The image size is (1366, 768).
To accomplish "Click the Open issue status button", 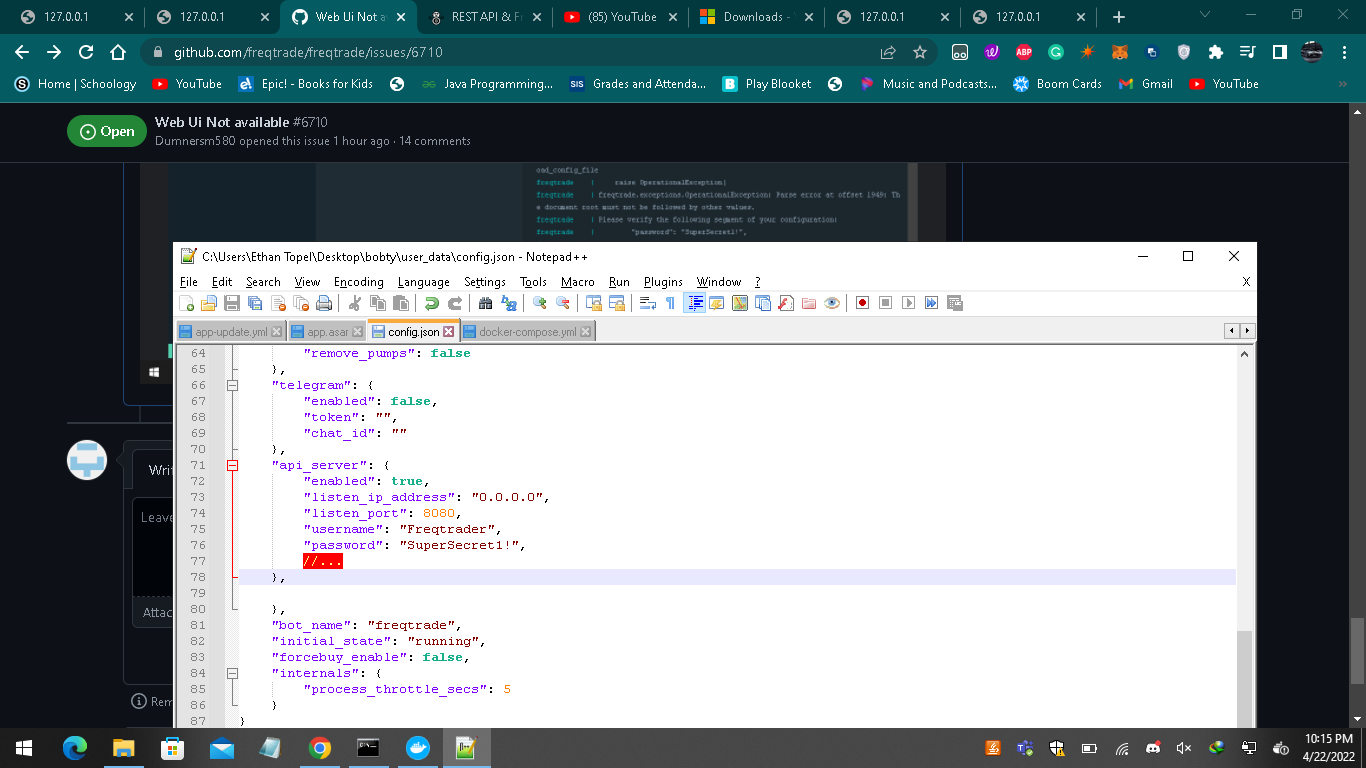I will coord(106,130).
